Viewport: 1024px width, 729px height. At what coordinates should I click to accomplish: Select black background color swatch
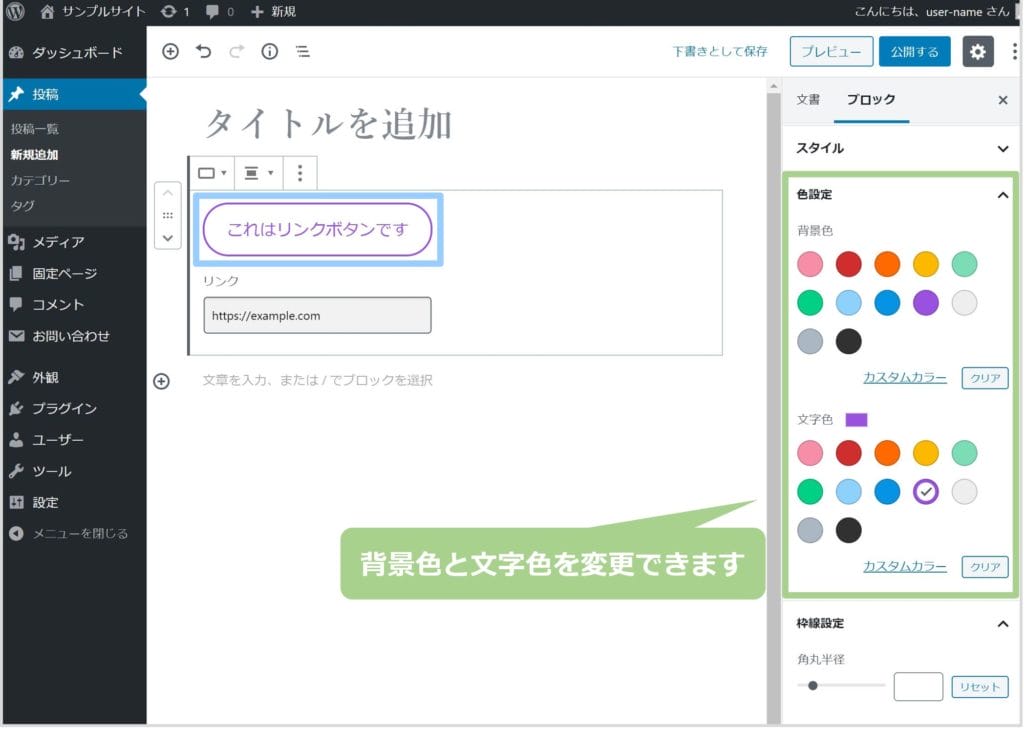click(848, 341)
